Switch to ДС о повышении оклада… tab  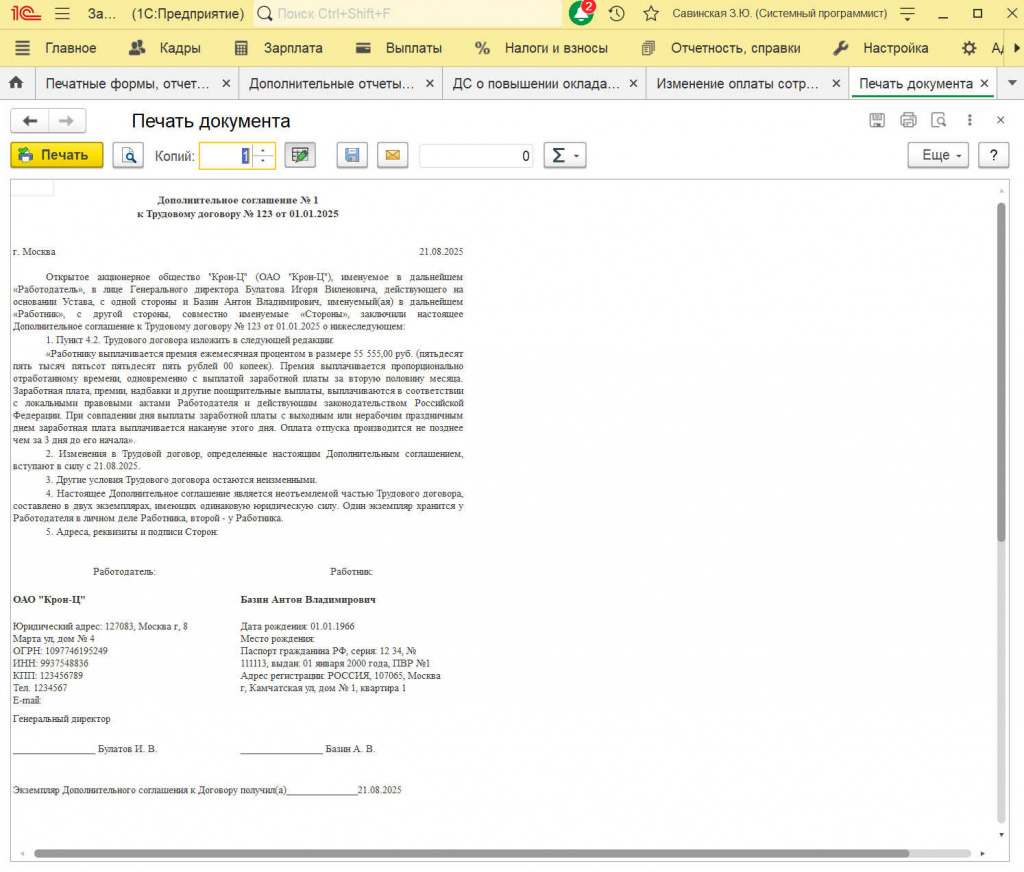pos(536,84)
